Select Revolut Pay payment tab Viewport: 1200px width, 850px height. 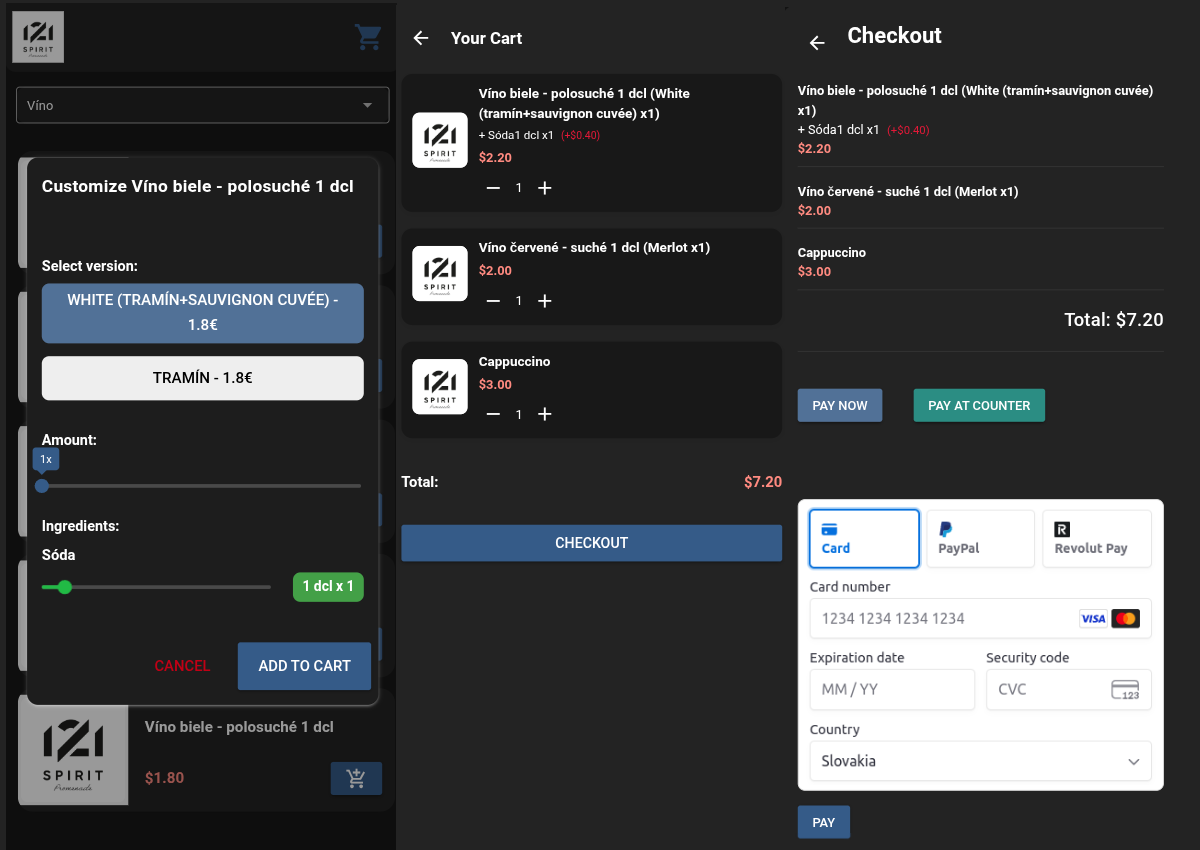coord(1097,538)
